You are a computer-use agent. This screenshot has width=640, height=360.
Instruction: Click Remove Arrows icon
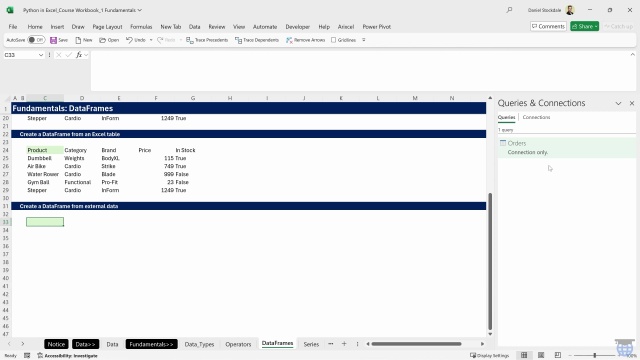(x=289, y=40)
